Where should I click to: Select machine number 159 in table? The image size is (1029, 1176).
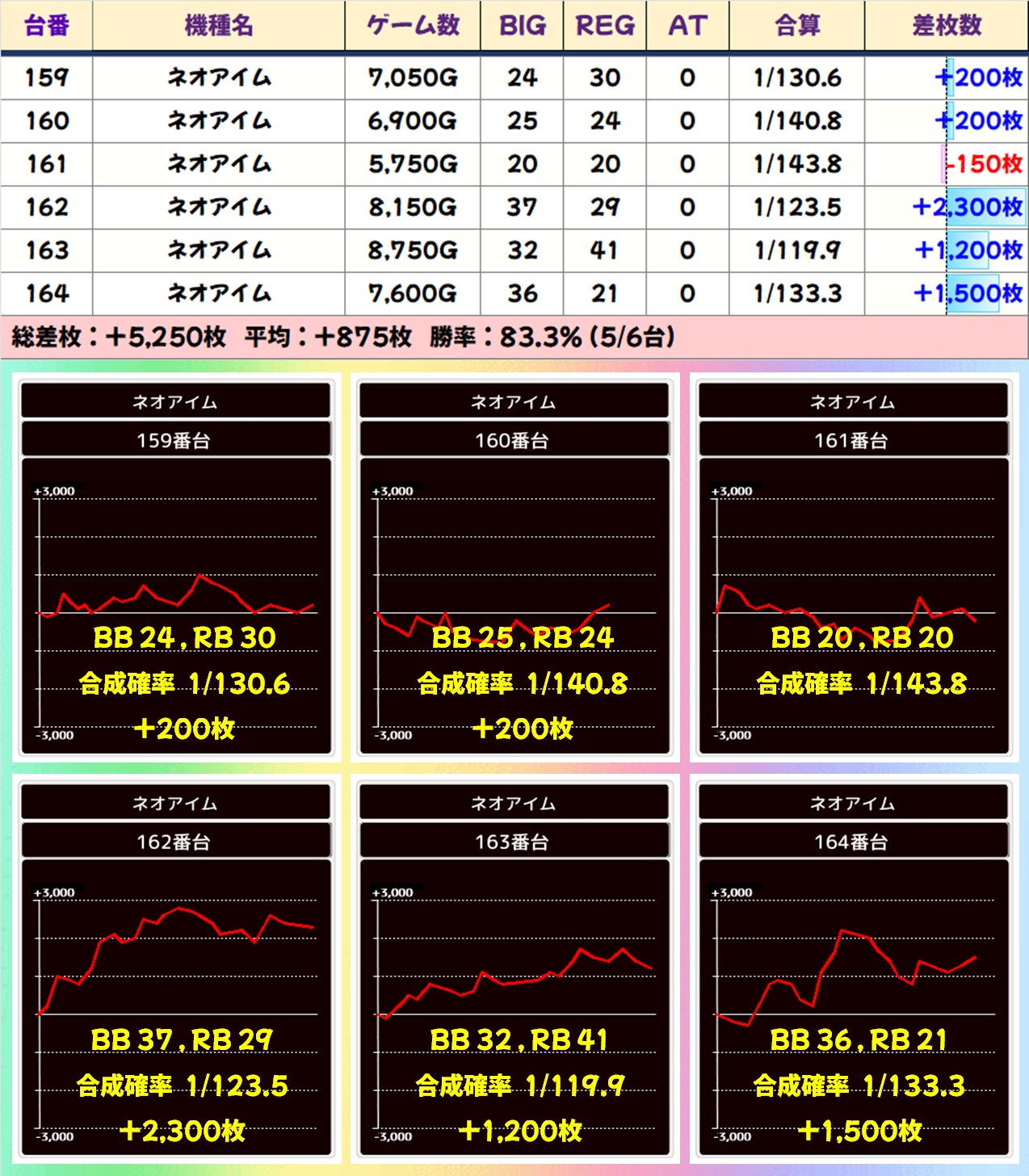coord(47,78)
